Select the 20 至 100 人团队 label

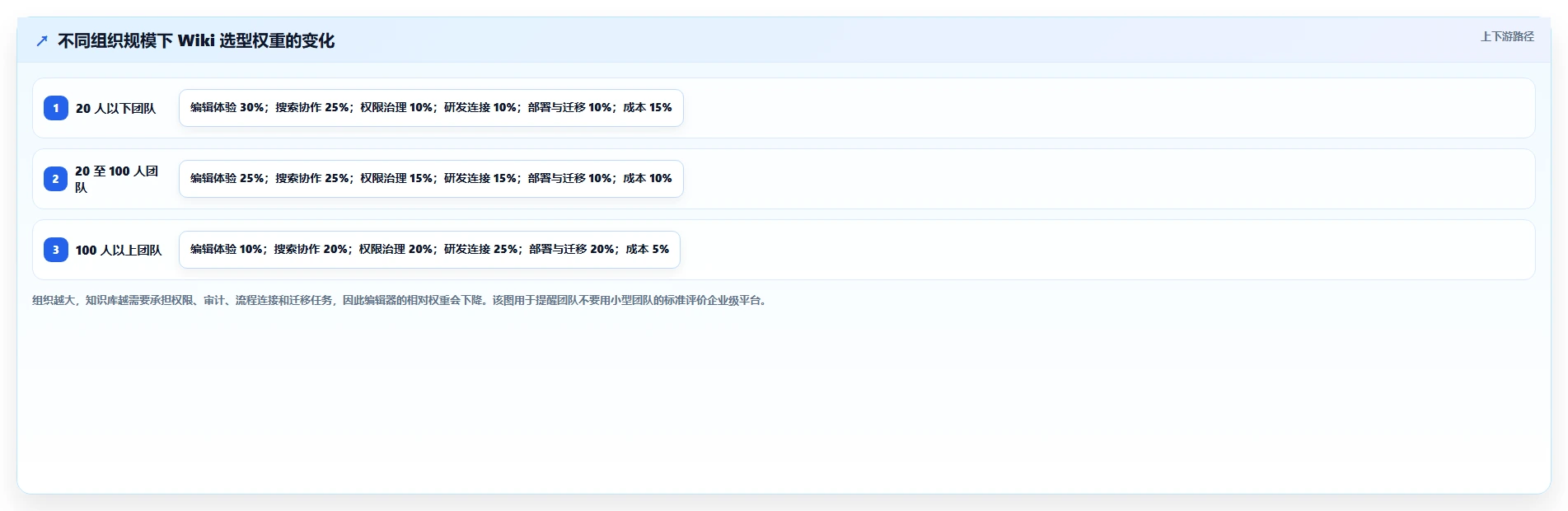(x=117, y=179)
